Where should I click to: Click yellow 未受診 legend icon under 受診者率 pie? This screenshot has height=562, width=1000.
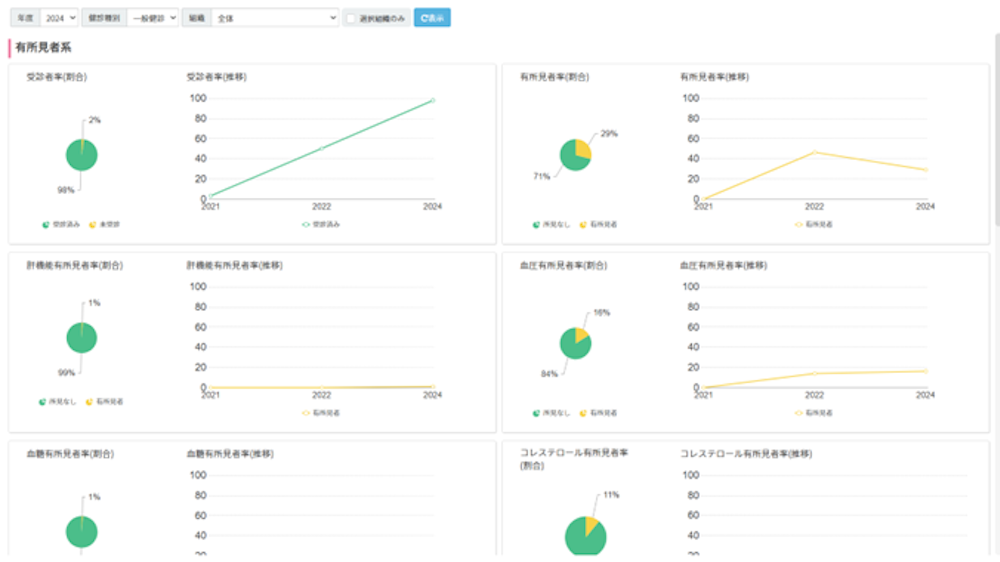(93, 224)
